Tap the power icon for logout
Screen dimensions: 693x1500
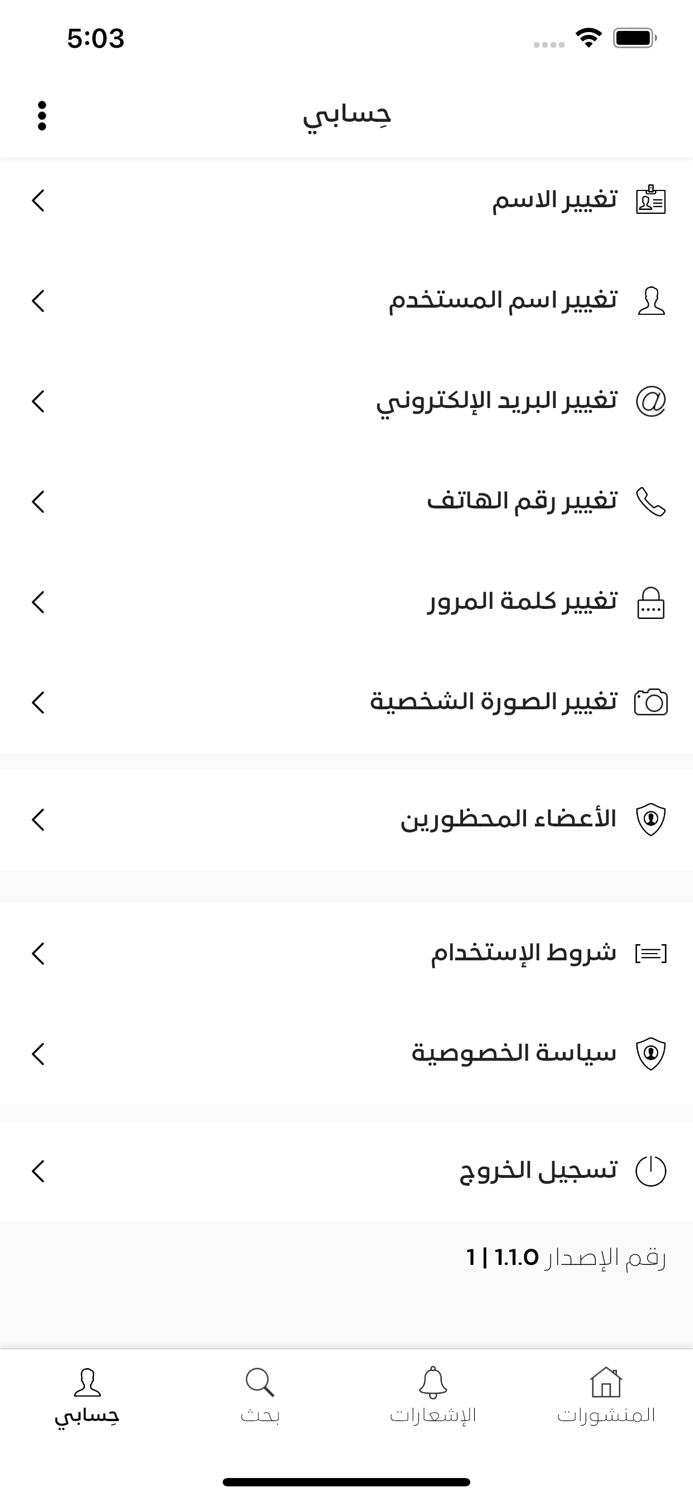tap(651, 1170)
